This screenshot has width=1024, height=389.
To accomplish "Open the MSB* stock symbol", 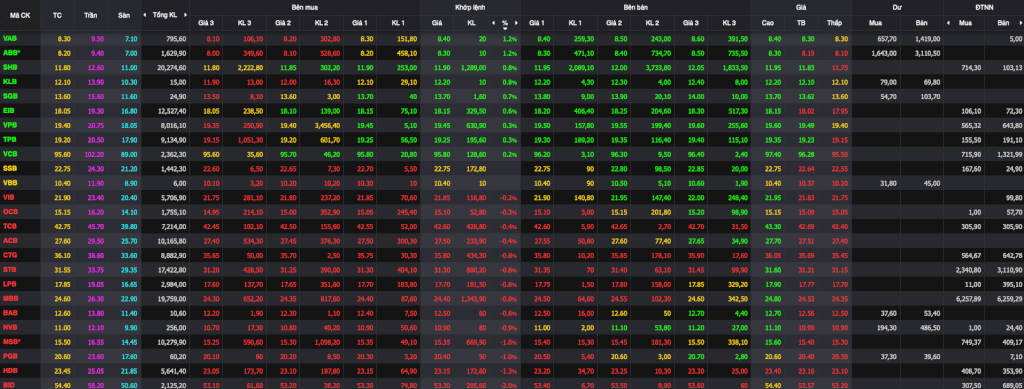I will point(11,341).
